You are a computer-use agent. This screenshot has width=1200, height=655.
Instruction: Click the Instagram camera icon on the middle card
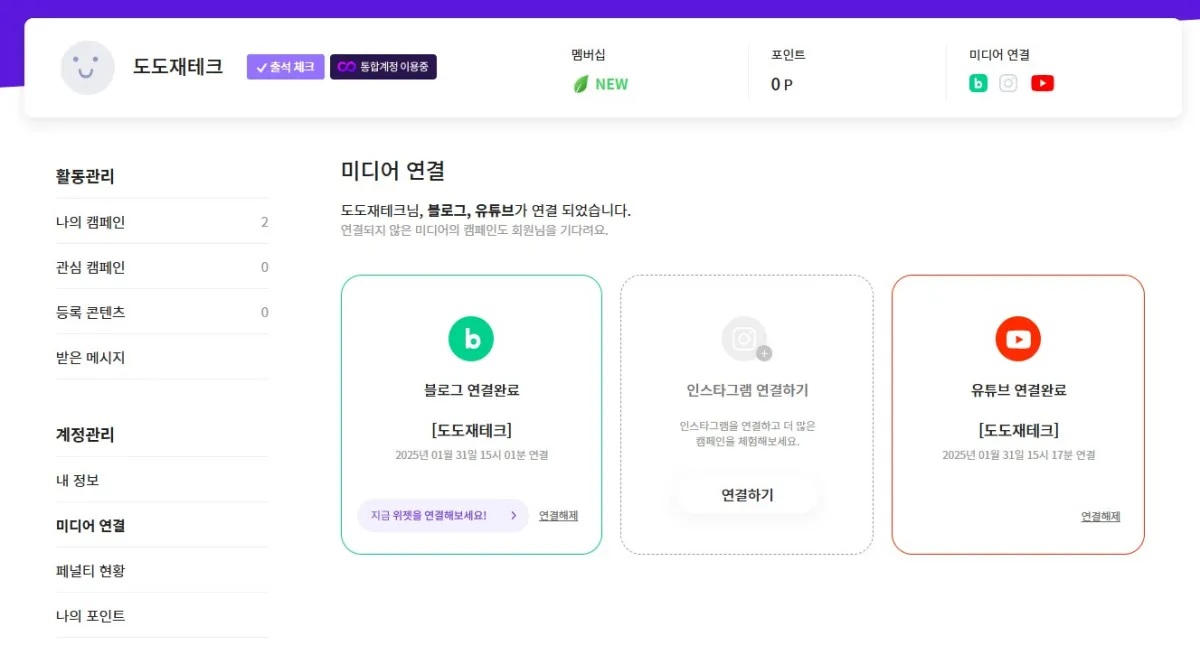[x=745, y=339]
